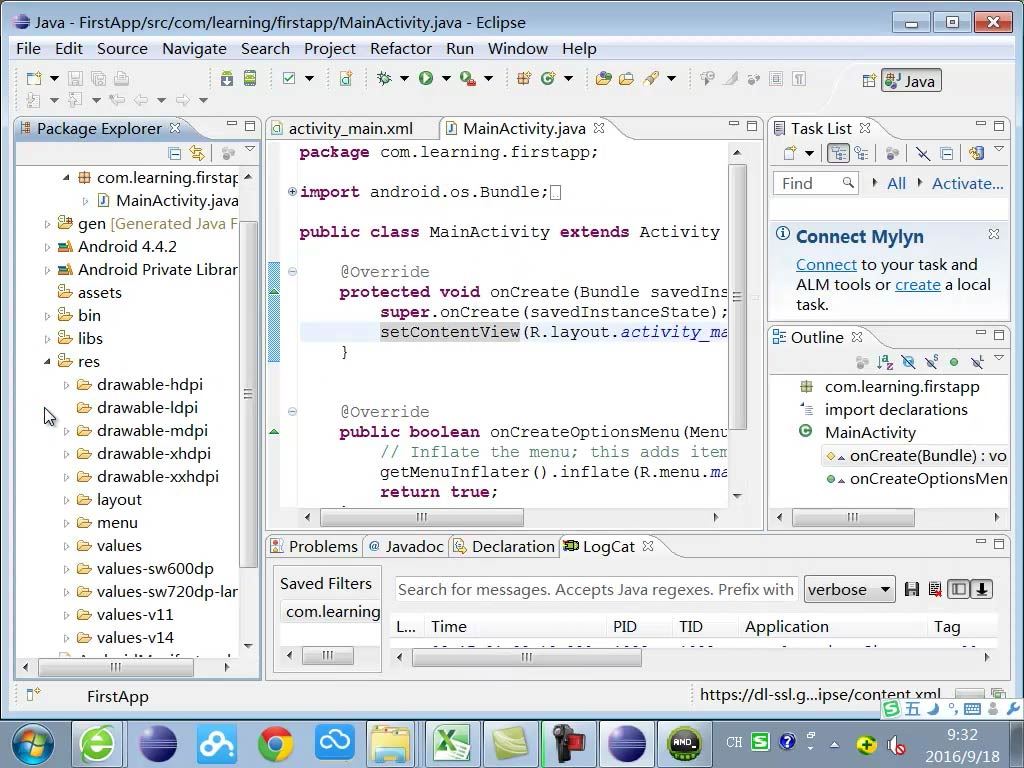Click the Sogou input method tray icon

(x=760, y=742)
